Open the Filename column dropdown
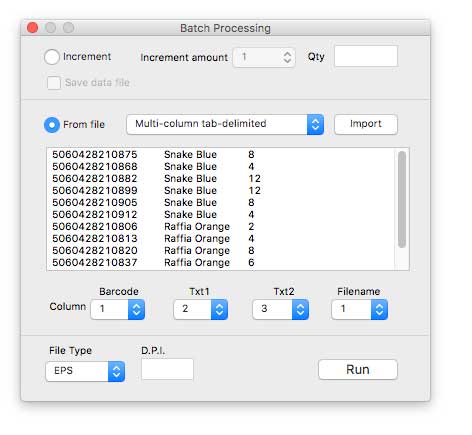The width and height of the screenshot is (472, 435). [x=359, y=309]
